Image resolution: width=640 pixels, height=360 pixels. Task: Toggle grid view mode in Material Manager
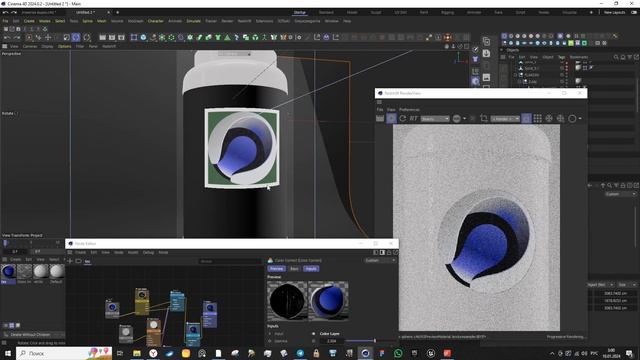point(11,325)
